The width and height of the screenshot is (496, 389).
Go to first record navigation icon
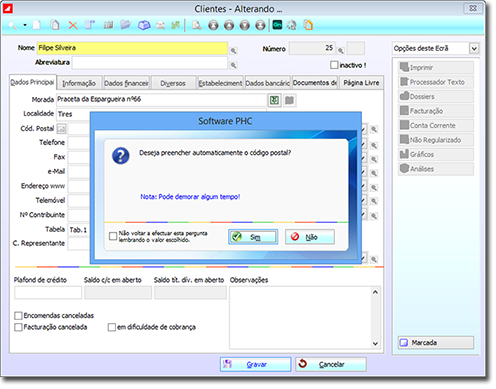click(x=213, y=25)
